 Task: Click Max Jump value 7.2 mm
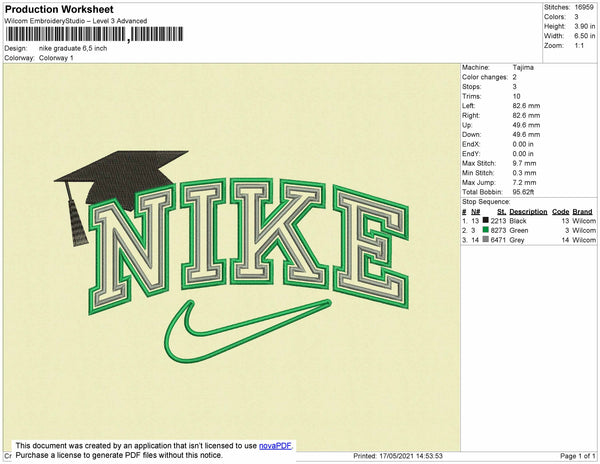524,182
